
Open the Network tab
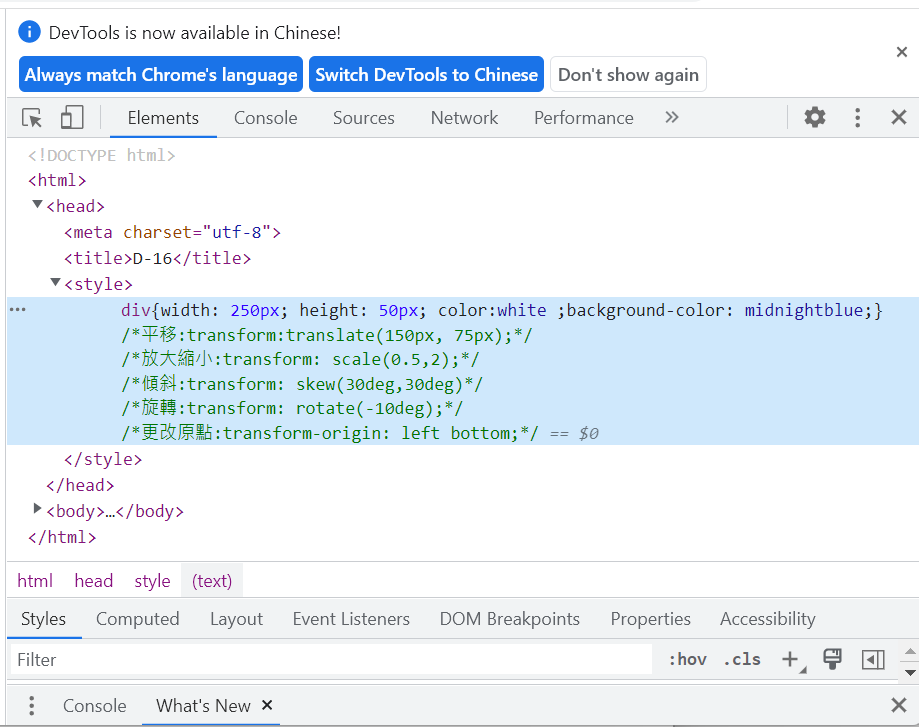[464, 118]
